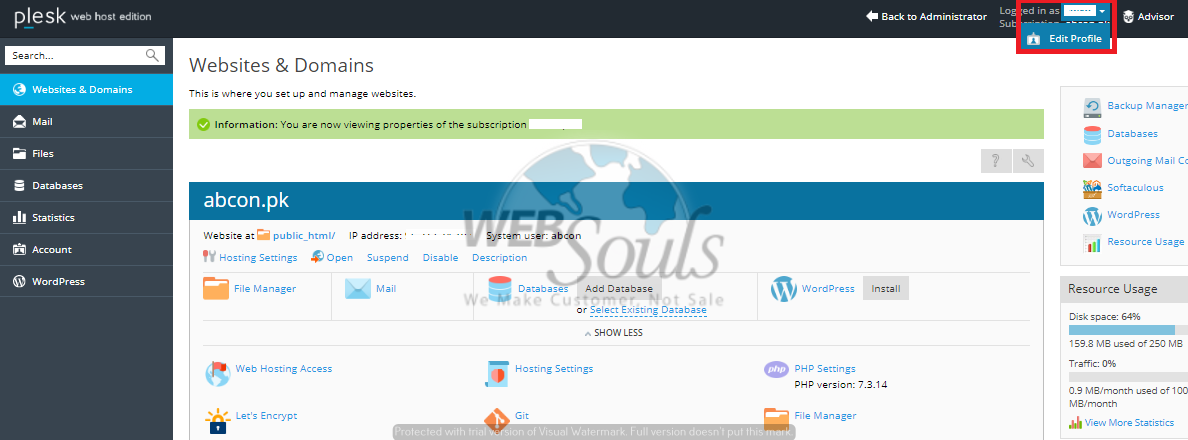The width and height of the screenshot is (1188, 440).
Task: Click the Traffic usage bar
Action: pyautogui.click(x=1128, y=376)
